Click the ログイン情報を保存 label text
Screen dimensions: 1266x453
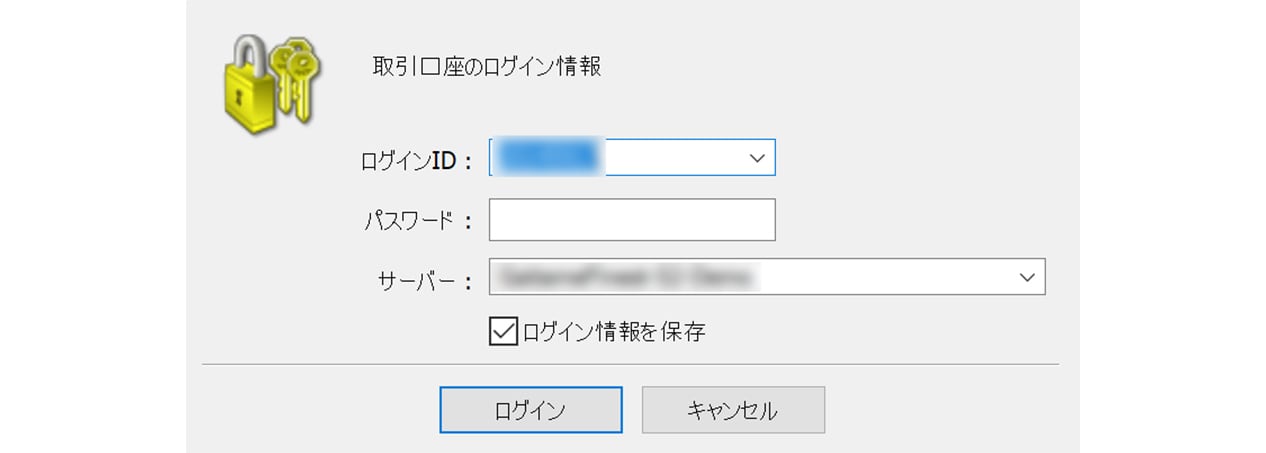coord(614,332)
